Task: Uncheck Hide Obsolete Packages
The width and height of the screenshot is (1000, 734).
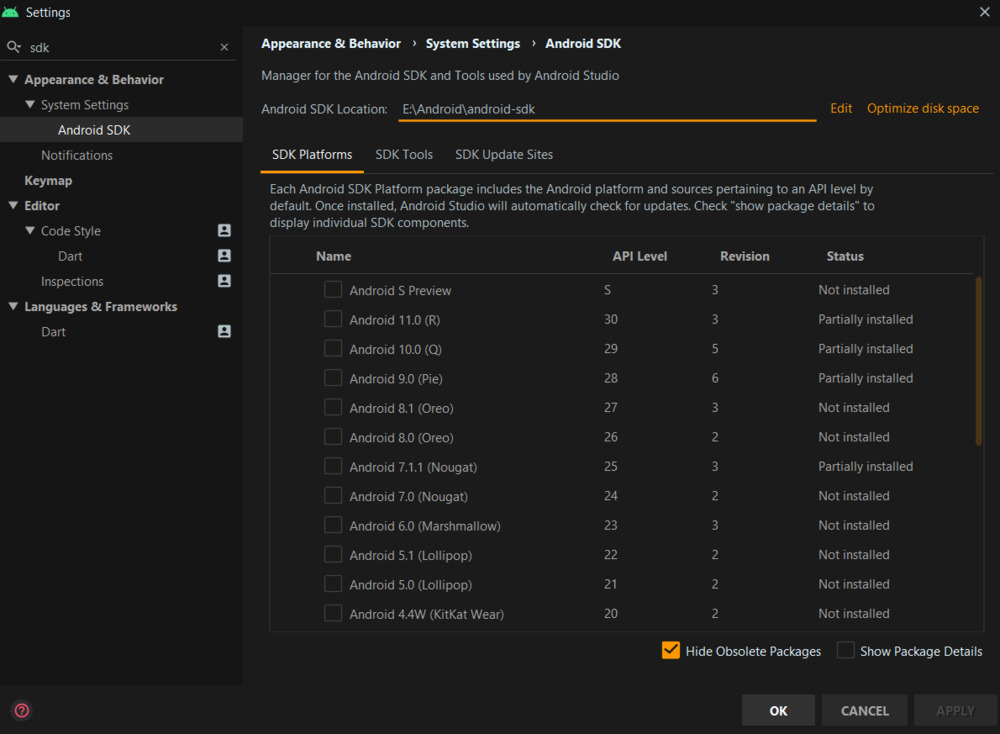Action: tap(671, 651)
